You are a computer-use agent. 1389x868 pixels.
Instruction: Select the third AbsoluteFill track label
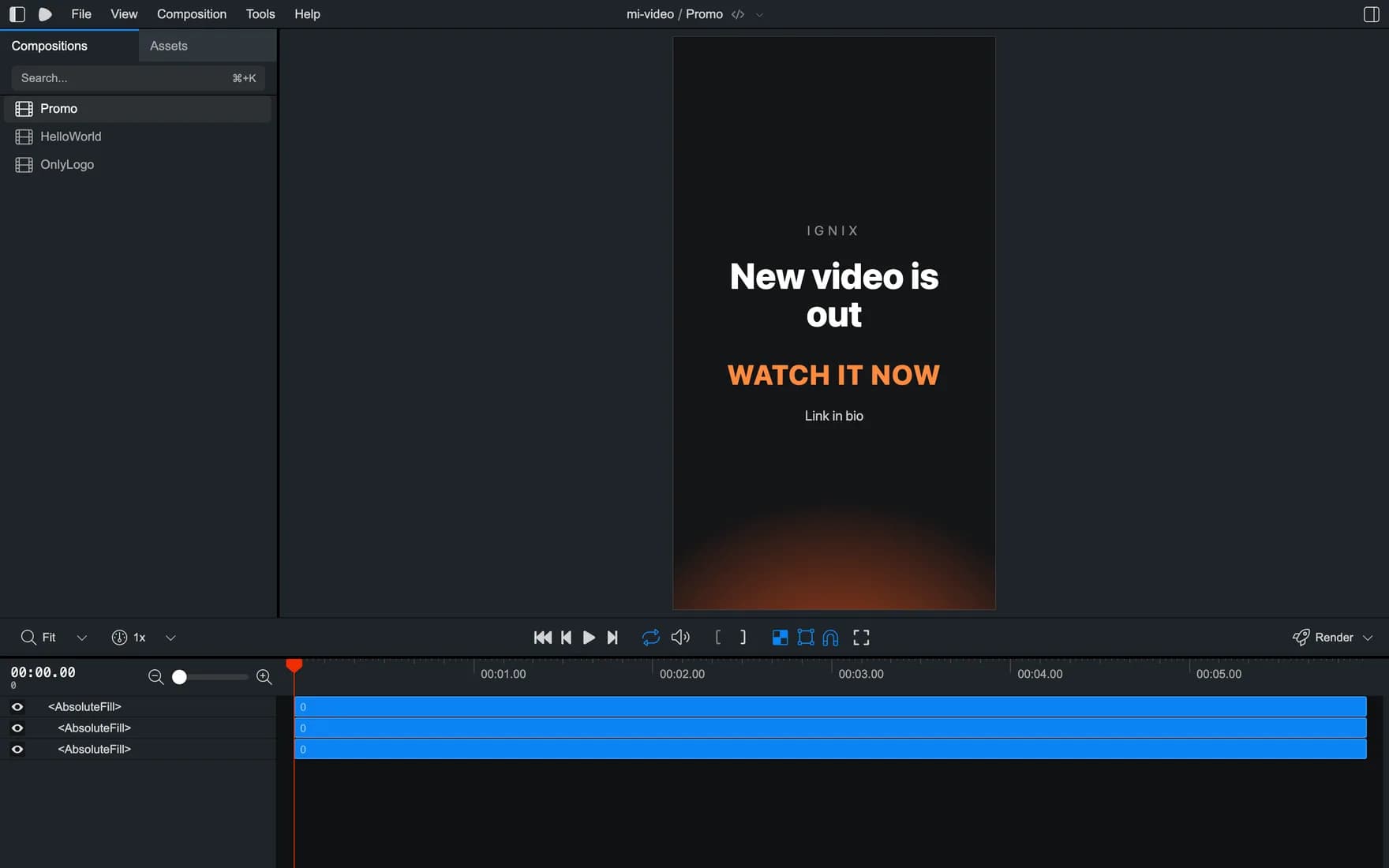(94, 750)
